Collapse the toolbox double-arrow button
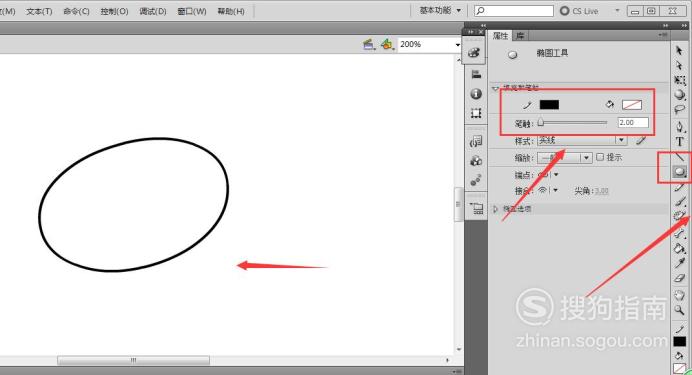The height and width of the screenshot is (375, 692). pyautogui.click(x=684, y=26)
